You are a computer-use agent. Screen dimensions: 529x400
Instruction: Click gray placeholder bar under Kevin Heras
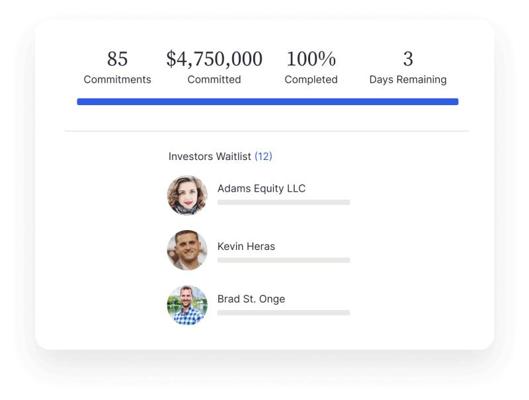[x=284, y=260]
